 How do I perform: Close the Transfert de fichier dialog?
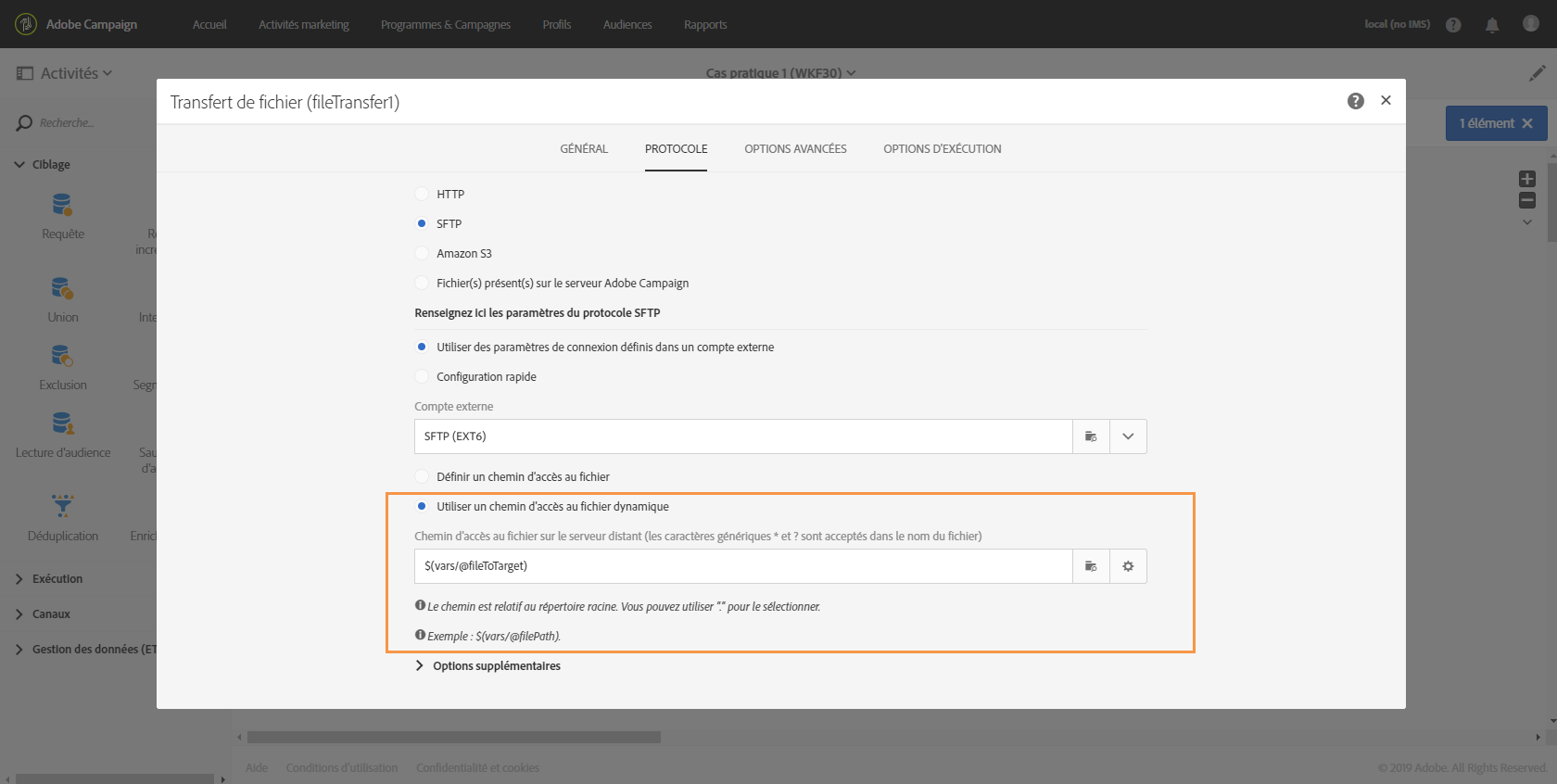pos(1386,100)
